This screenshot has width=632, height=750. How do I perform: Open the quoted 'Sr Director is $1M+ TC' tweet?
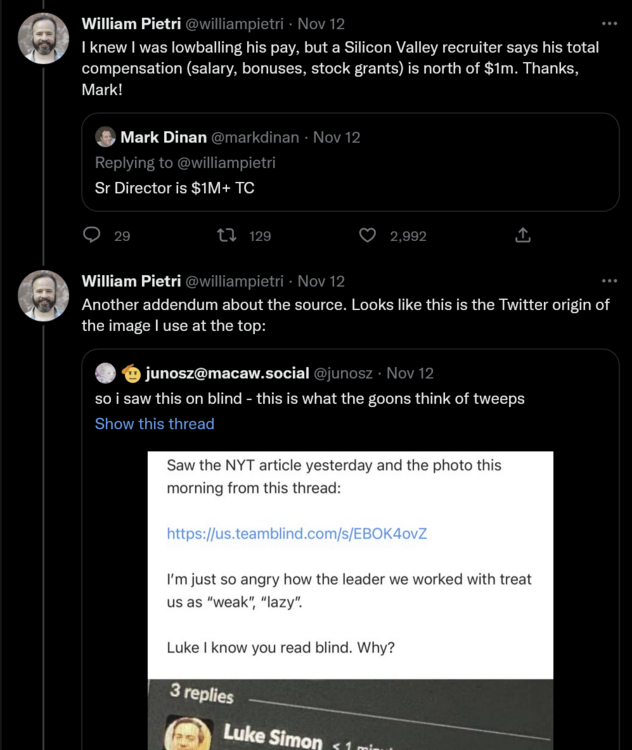[350, 187]
